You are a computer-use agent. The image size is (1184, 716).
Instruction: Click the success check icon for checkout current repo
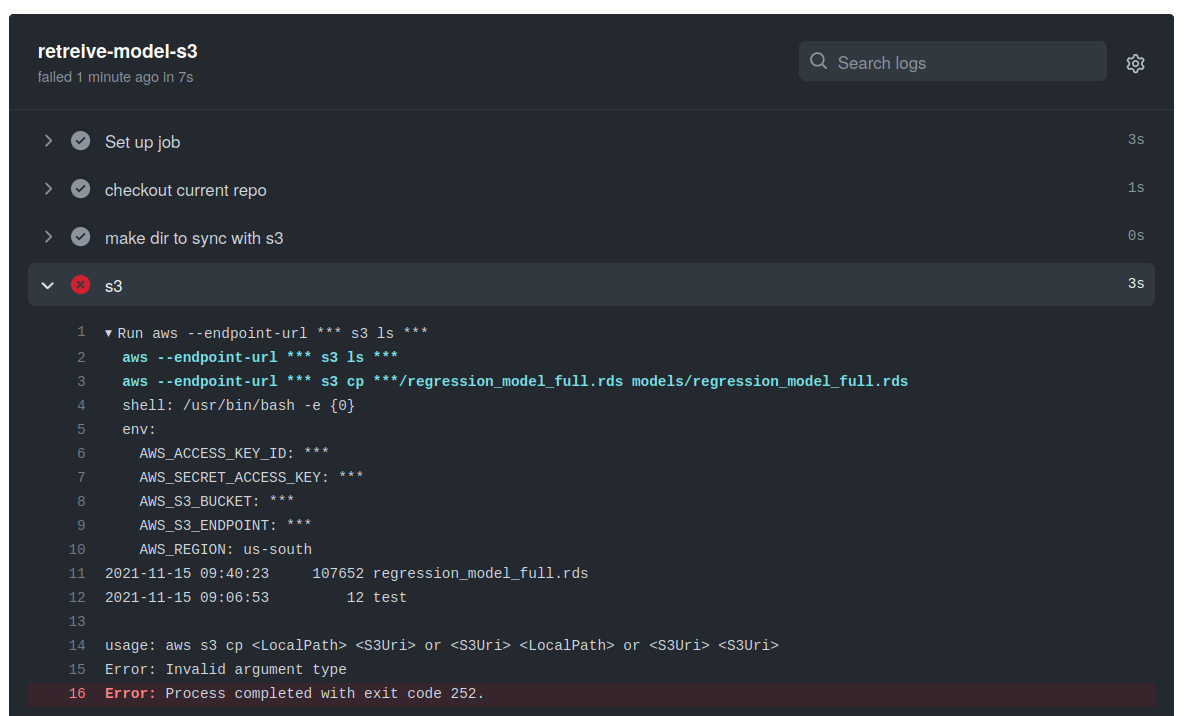click(81, 190)
